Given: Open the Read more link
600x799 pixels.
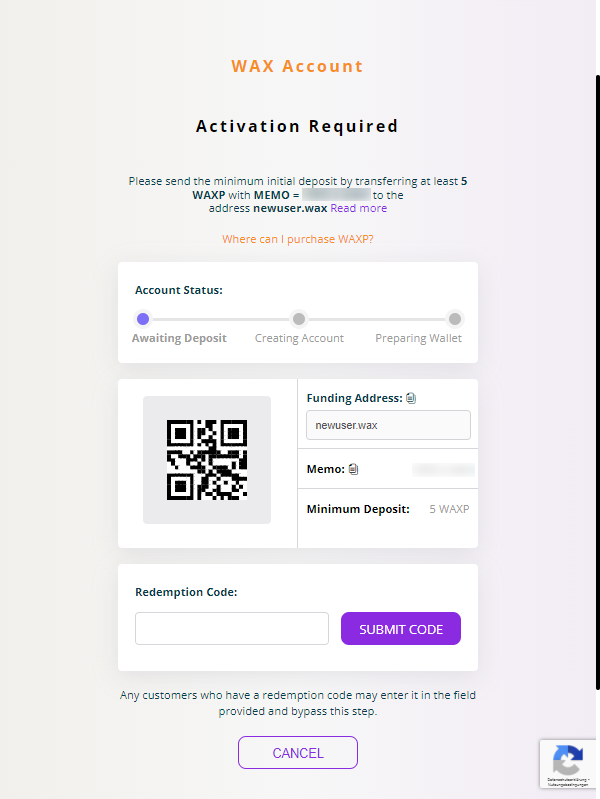Looking at the screenshot, I should (x=359, y=208).
